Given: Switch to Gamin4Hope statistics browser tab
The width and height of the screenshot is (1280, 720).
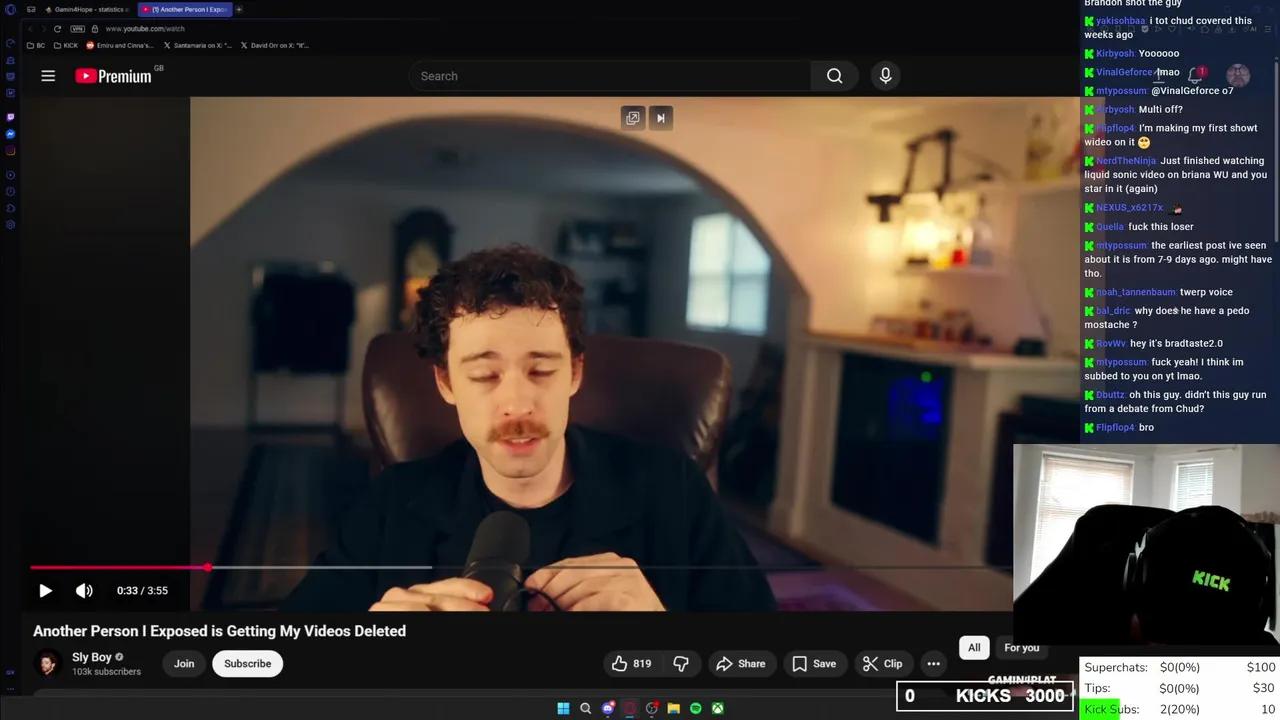Looking at the screenshot, I should pos(85,9).
